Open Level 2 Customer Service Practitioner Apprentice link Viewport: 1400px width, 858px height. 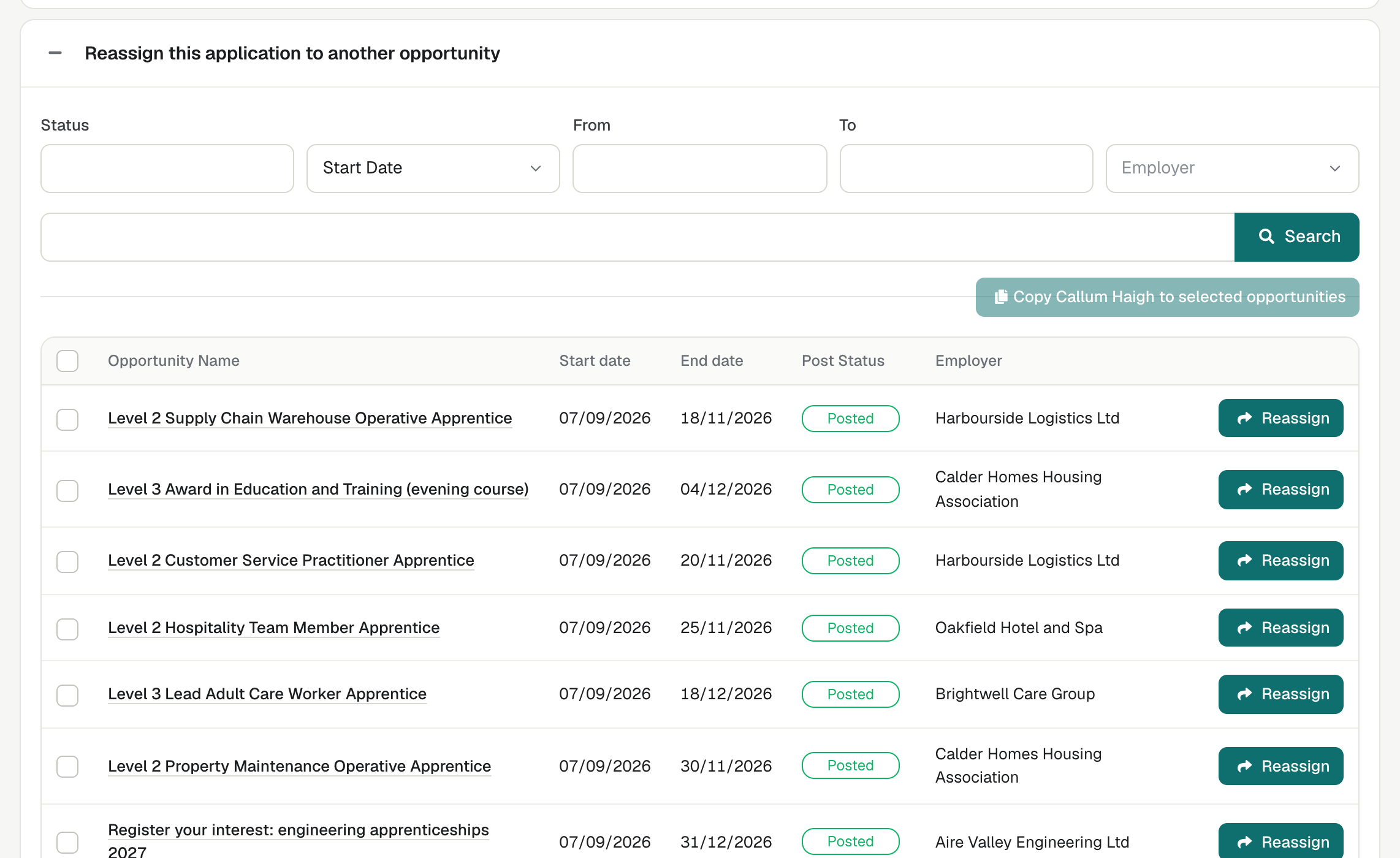(291, 560)
